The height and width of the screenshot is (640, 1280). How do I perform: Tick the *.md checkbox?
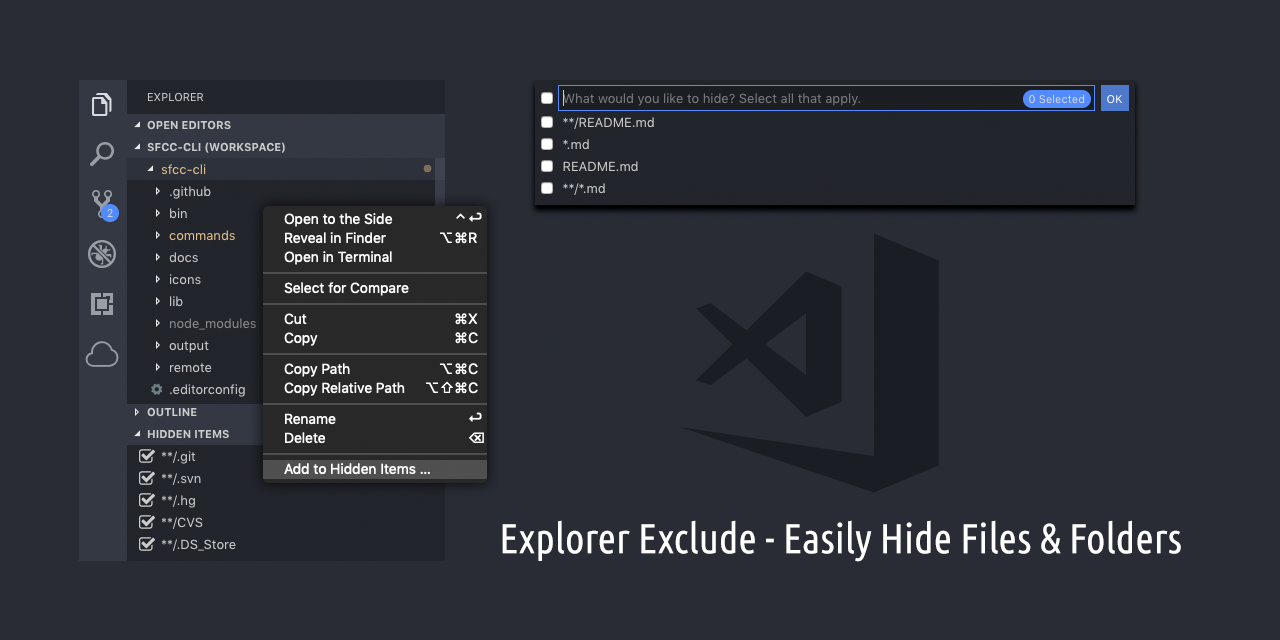point(547,144)
